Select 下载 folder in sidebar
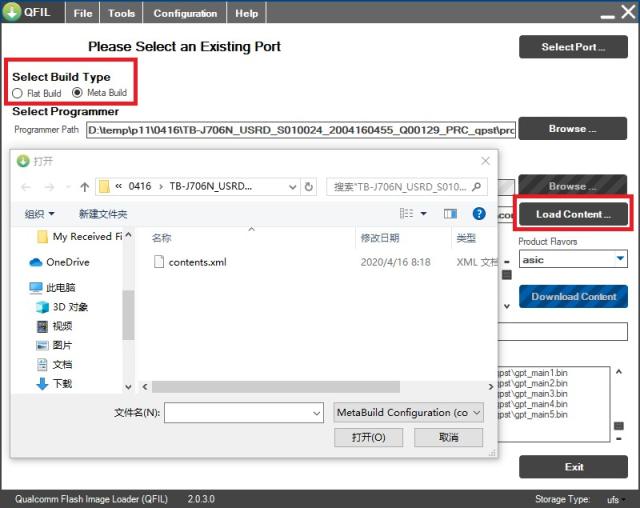The height and width of the screenshot is (508, 640). click(x=54, y=384)
